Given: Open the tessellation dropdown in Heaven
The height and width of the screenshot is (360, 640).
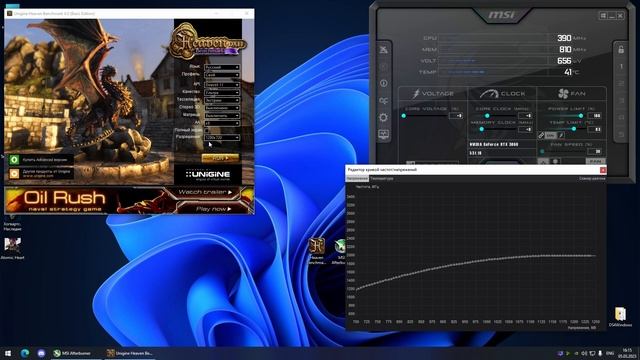Looking at the screenshot, I should pos(222,100).
